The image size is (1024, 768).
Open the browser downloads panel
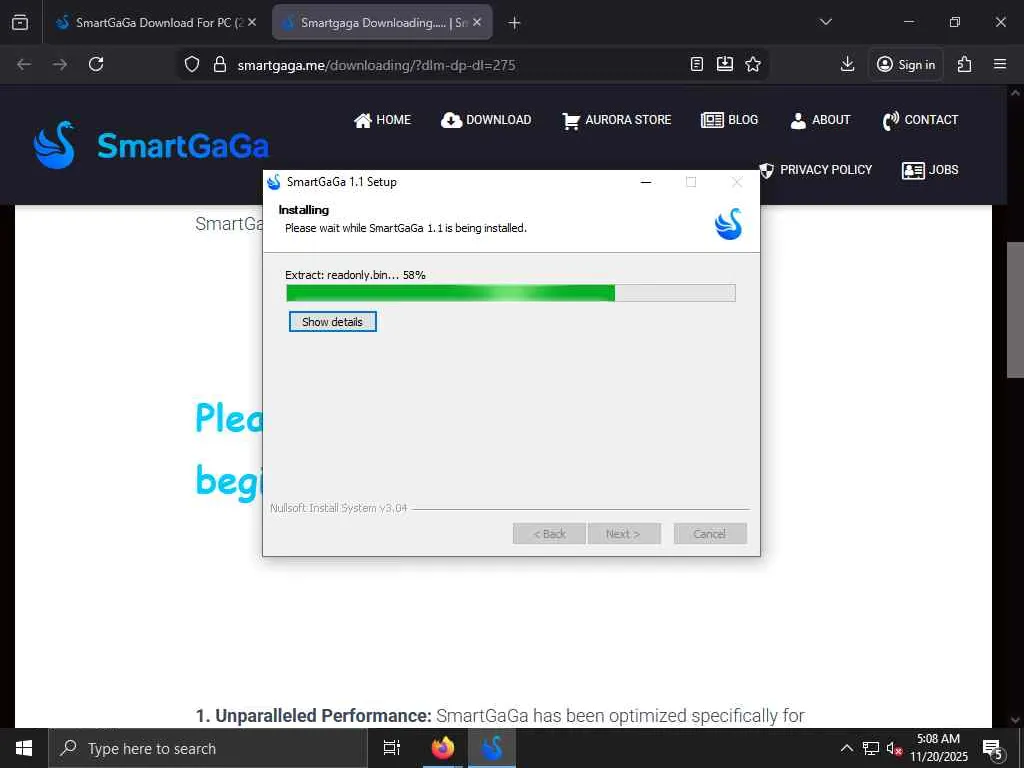pos(847,64)
